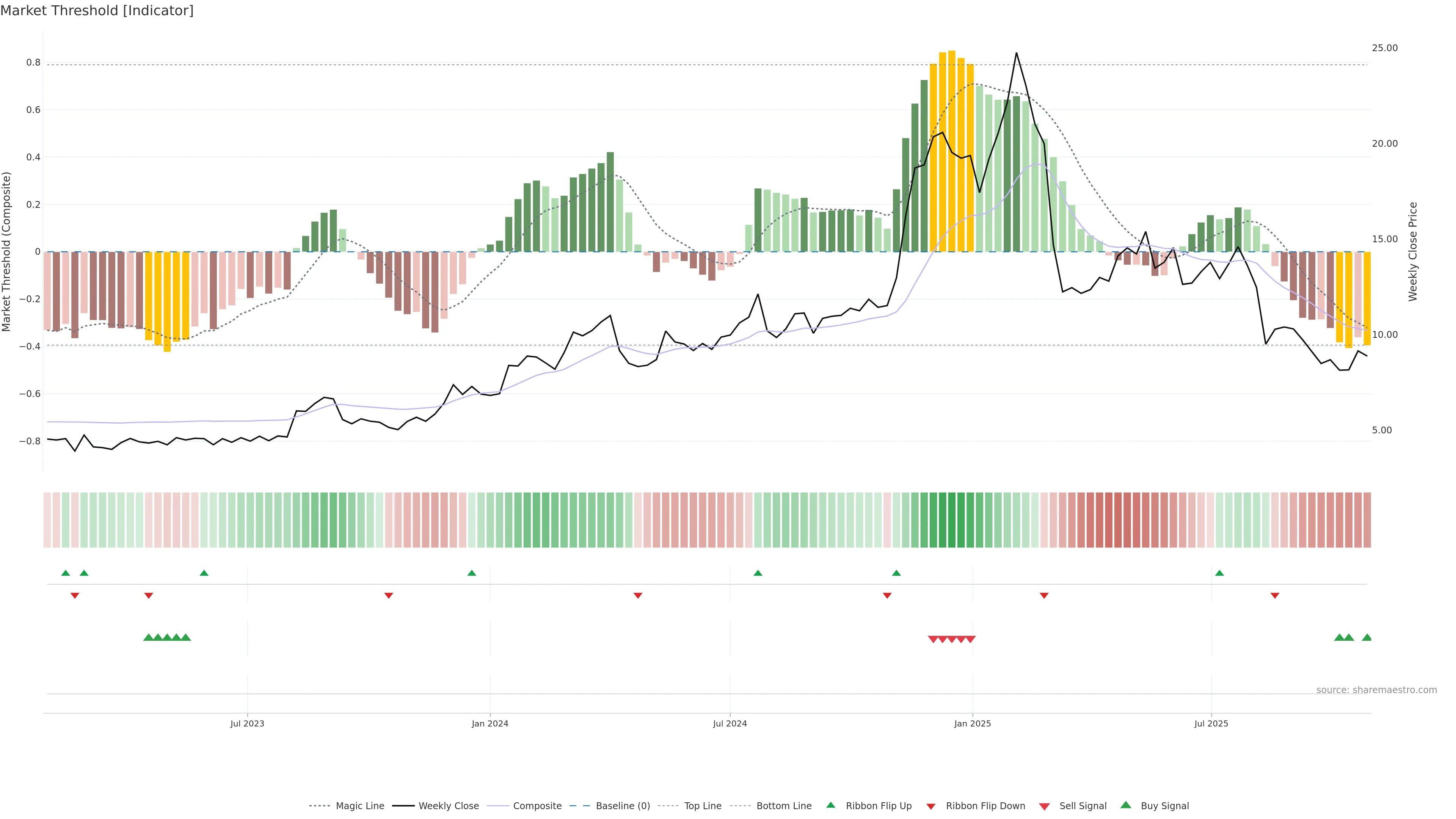Click the Jul 2023 x-axis label
The width and height of the screenshot is (1456, 819).
tap(247, 723)
